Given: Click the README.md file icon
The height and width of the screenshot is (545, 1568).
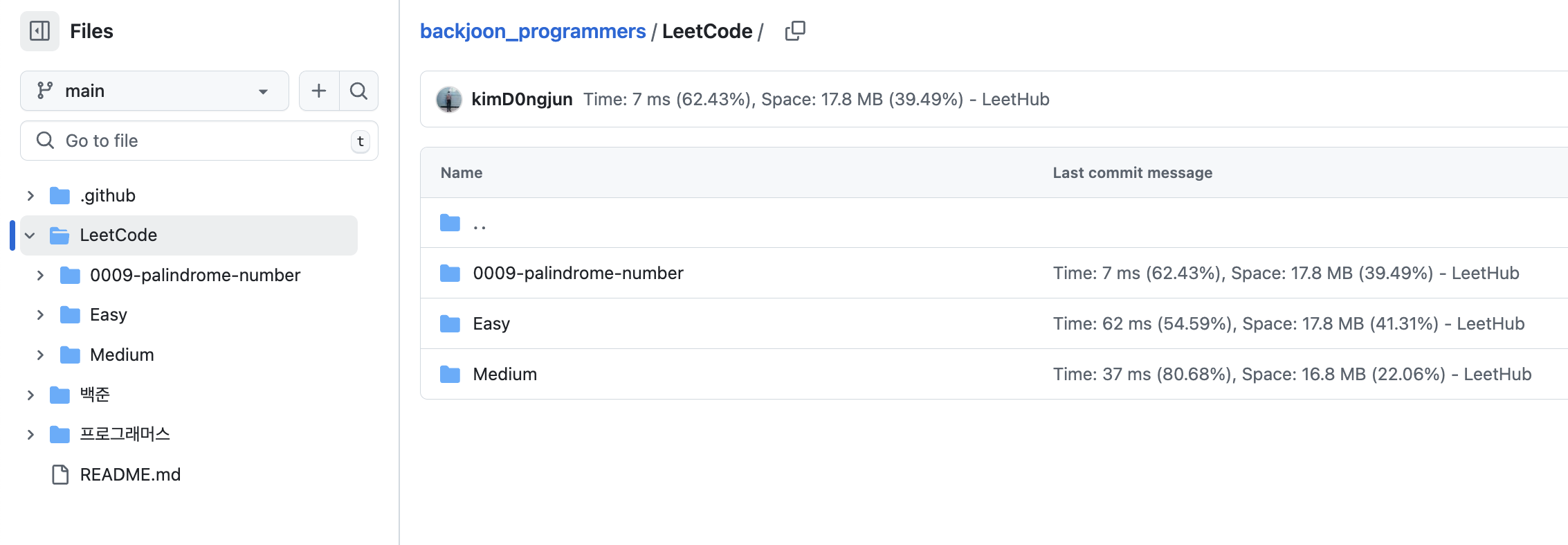Looking at the screenshot, I should [60, 474].
